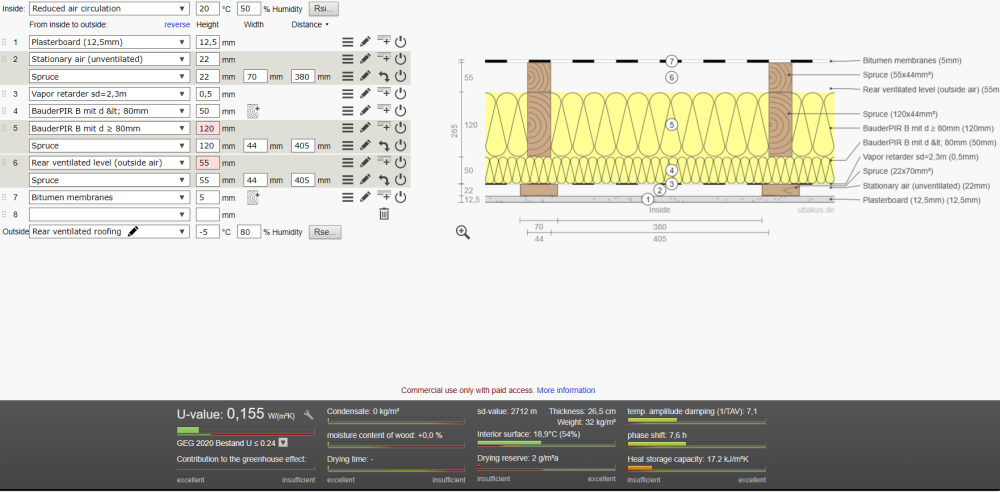1000x492 pixels.
Task: Open the Plasterboard (12,5mm) material dropdown
Action: pyautogui.click(x=110, y=42)
